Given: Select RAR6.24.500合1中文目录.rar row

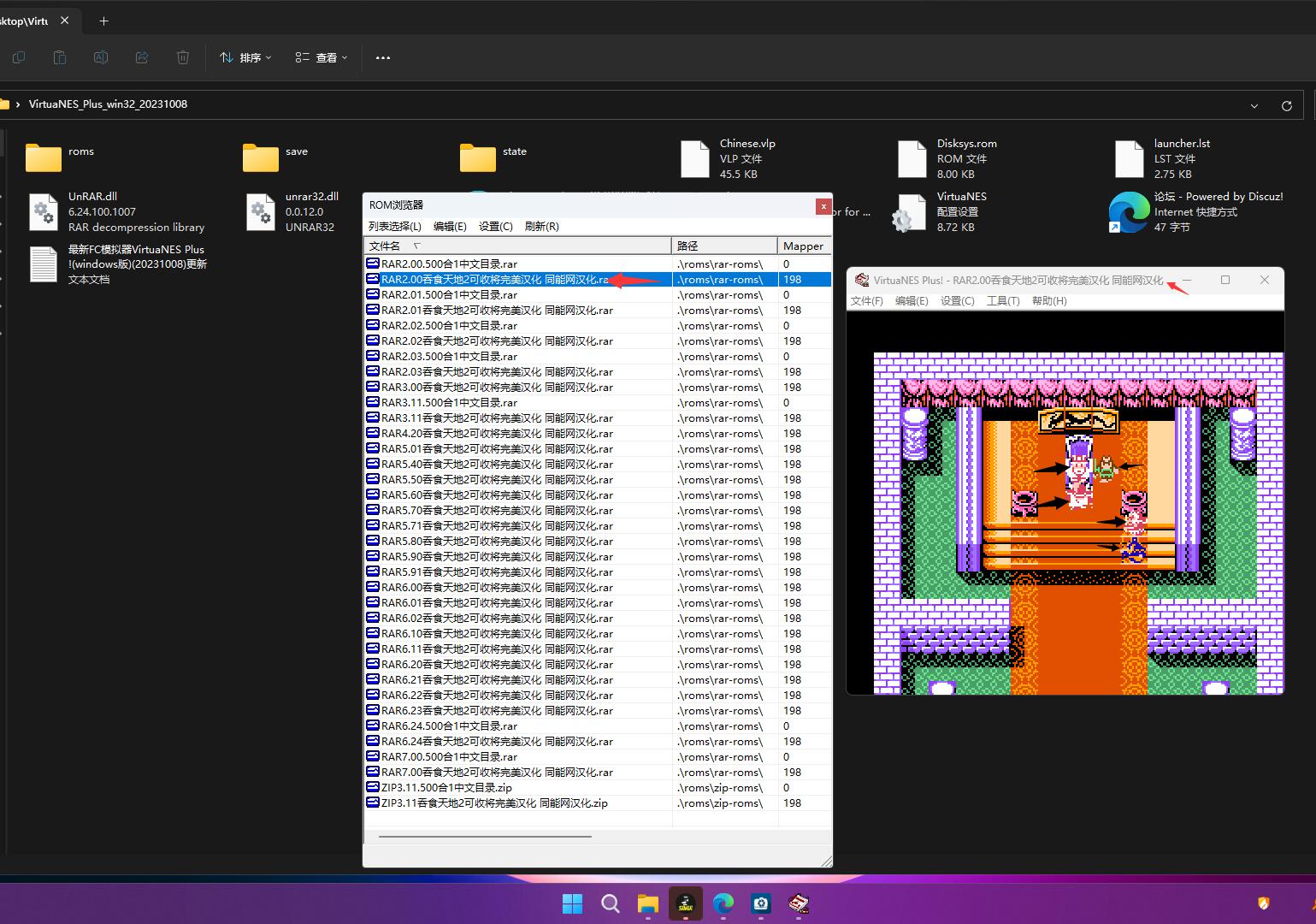Looking at the screenshot, I should click(x=598, y=726).
